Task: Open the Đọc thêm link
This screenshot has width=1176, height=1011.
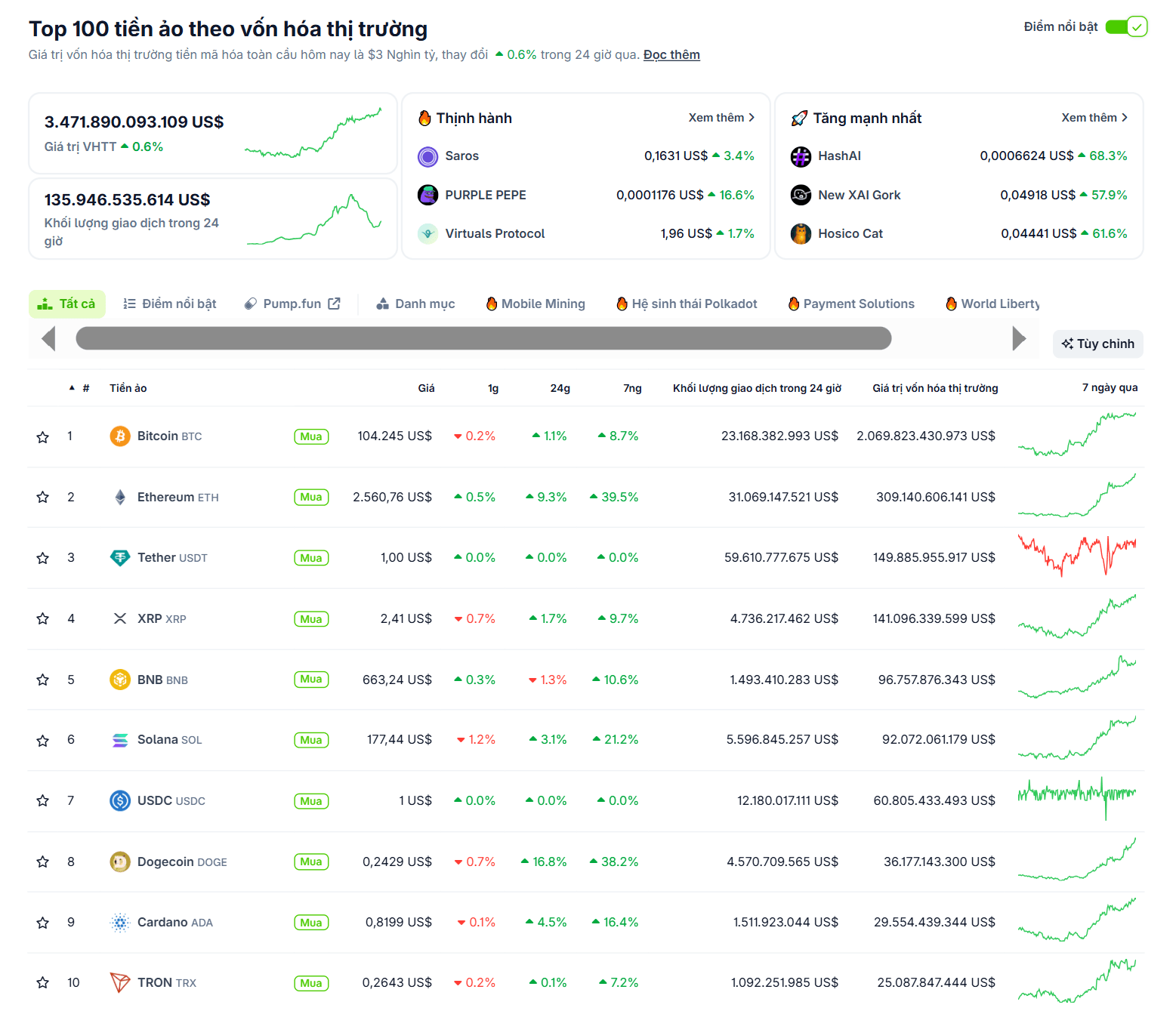Action: pos(671,55)
